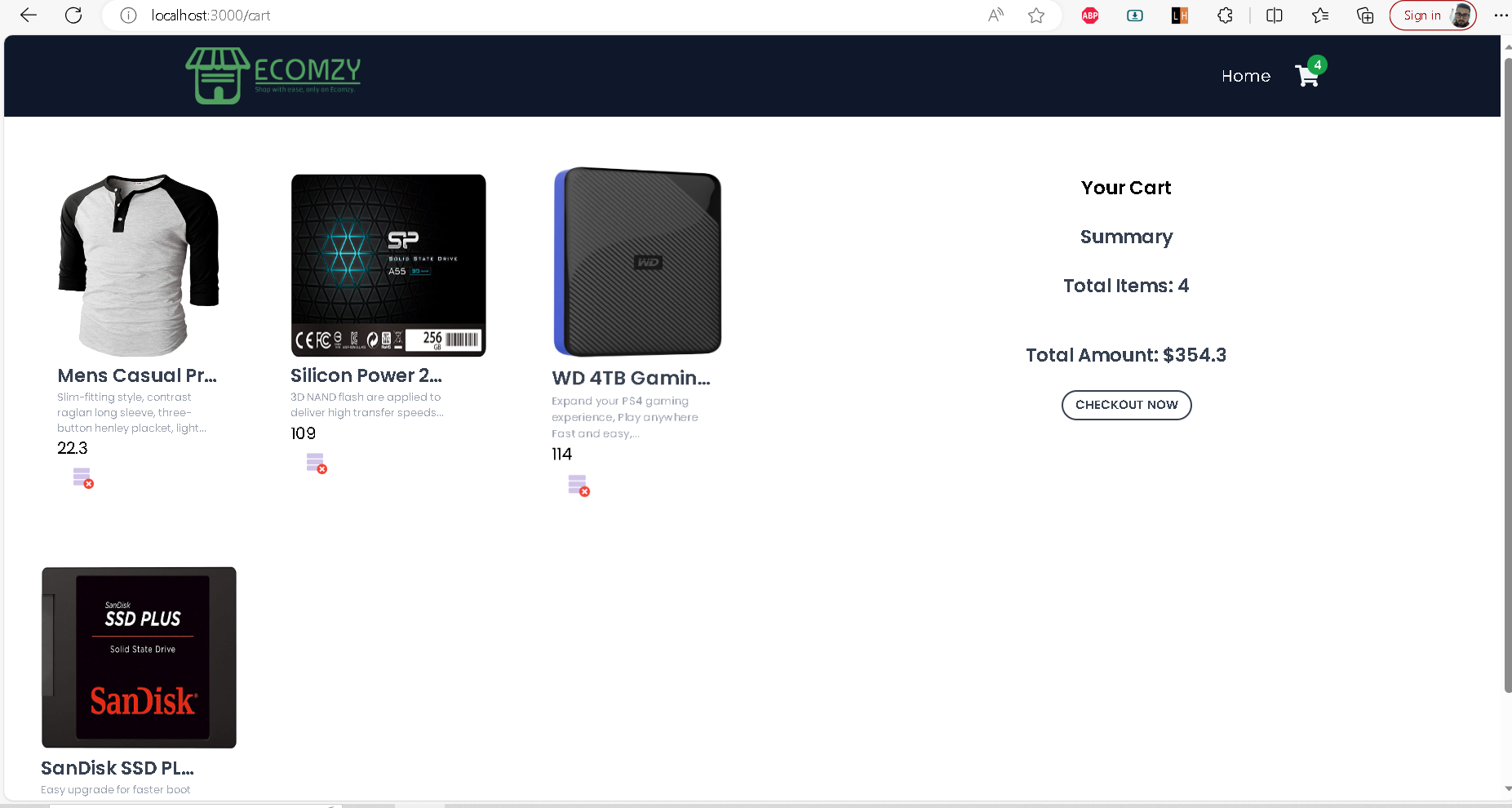This screenshot has width=1512, height=808.
Task: Remove the Mens Casual shirt from cart
Action: [82, 478]
